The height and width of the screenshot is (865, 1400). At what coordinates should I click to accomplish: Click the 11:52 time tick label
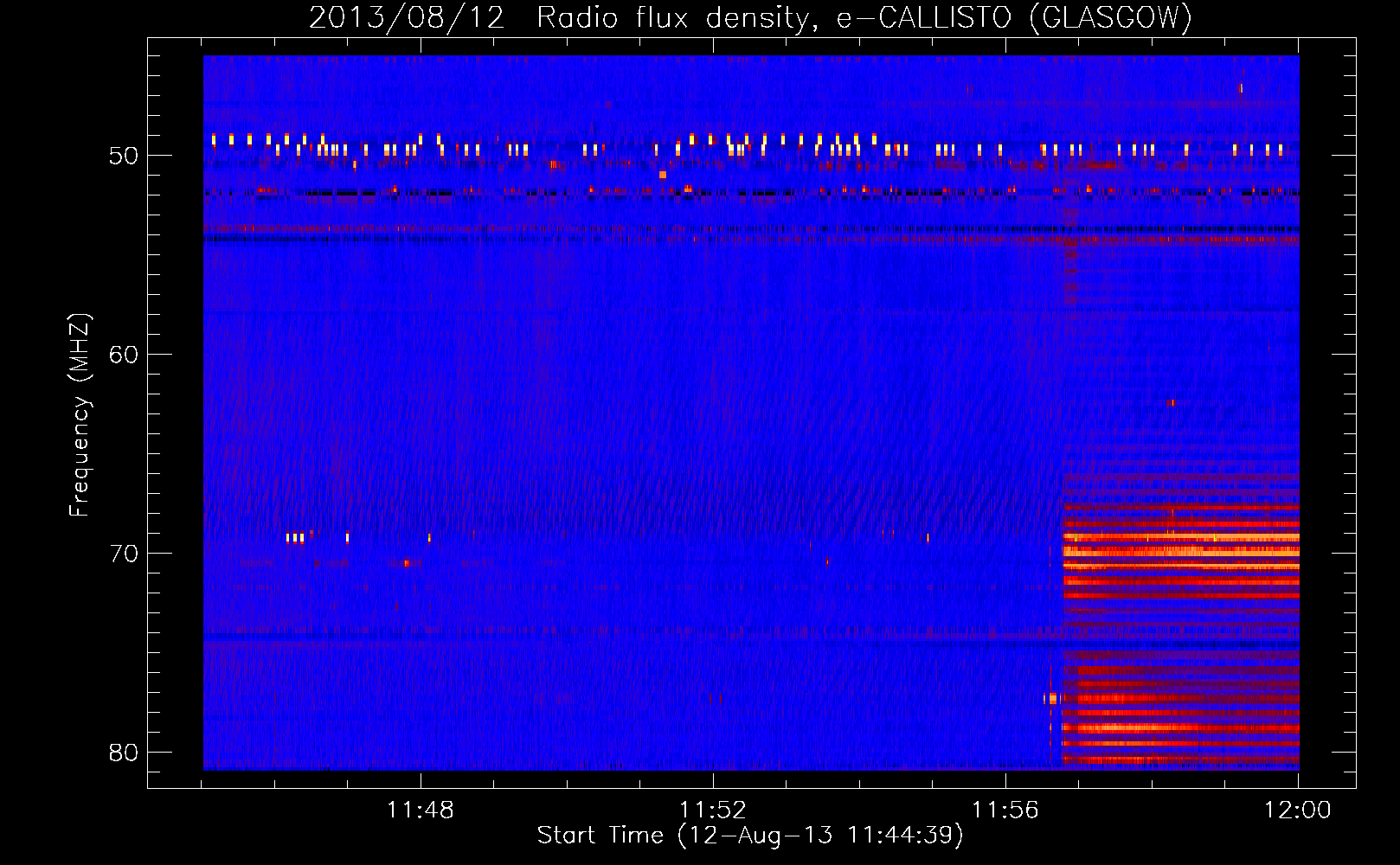tap(713, 811)
